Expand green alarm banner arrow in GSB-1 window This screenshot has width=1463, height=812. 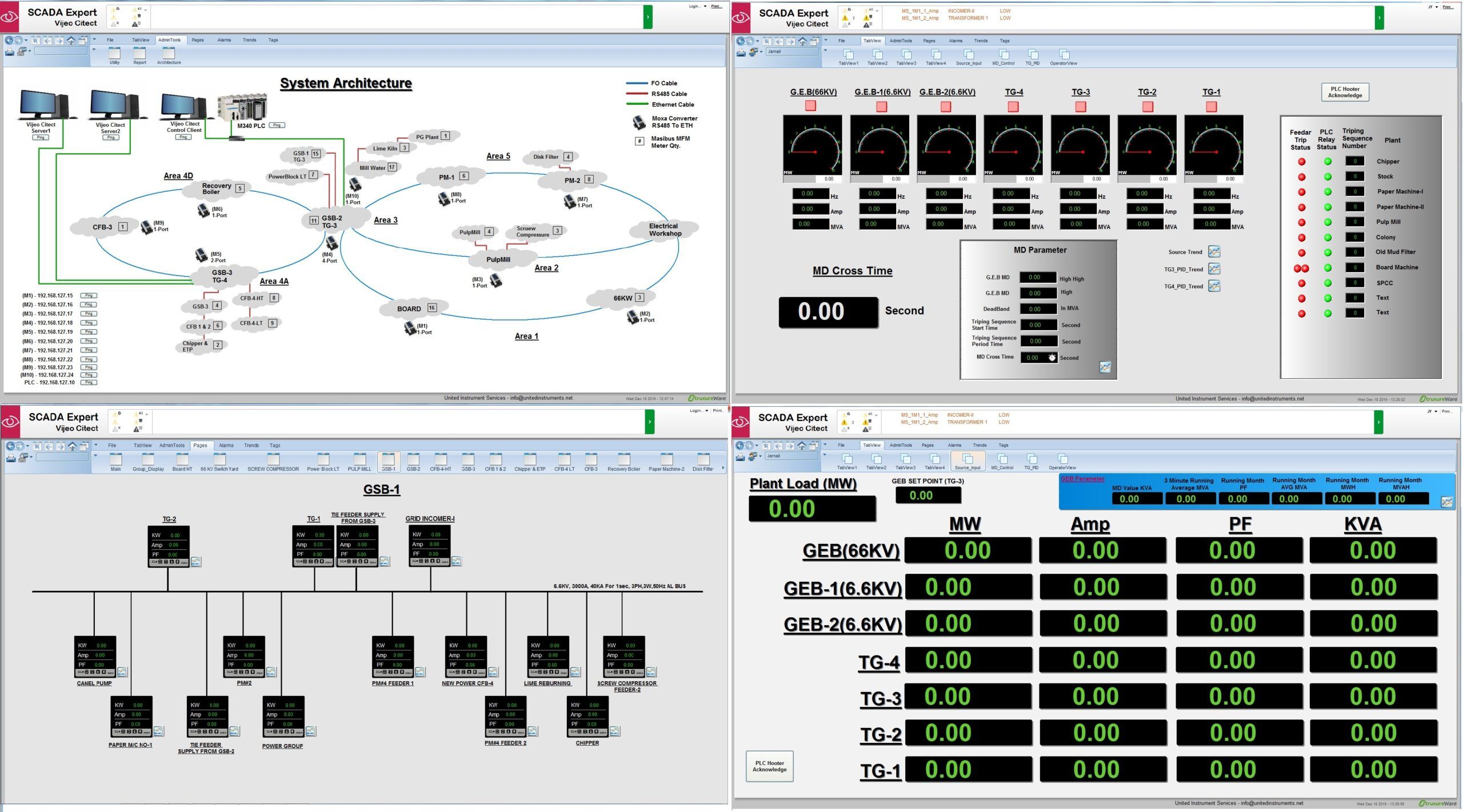649,422
